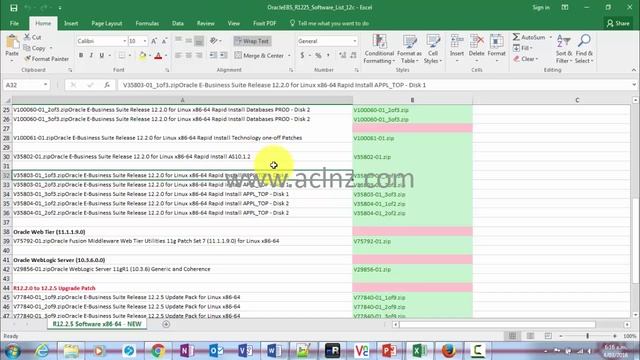
Task: Switch to the Insert ribbon tab
Action: tap(71, 23)
